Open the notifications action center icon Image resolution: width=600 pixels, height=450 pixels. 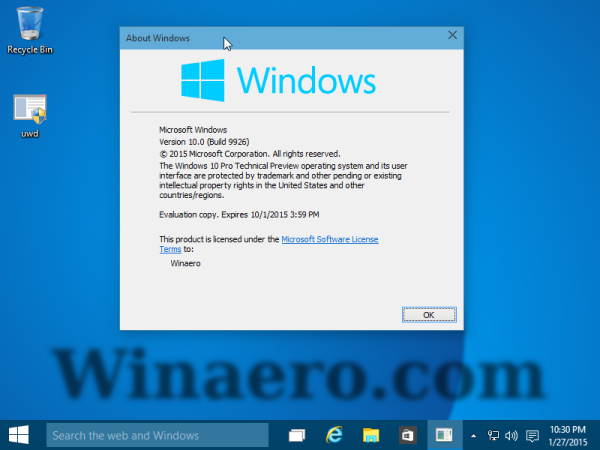click(532, 435)
